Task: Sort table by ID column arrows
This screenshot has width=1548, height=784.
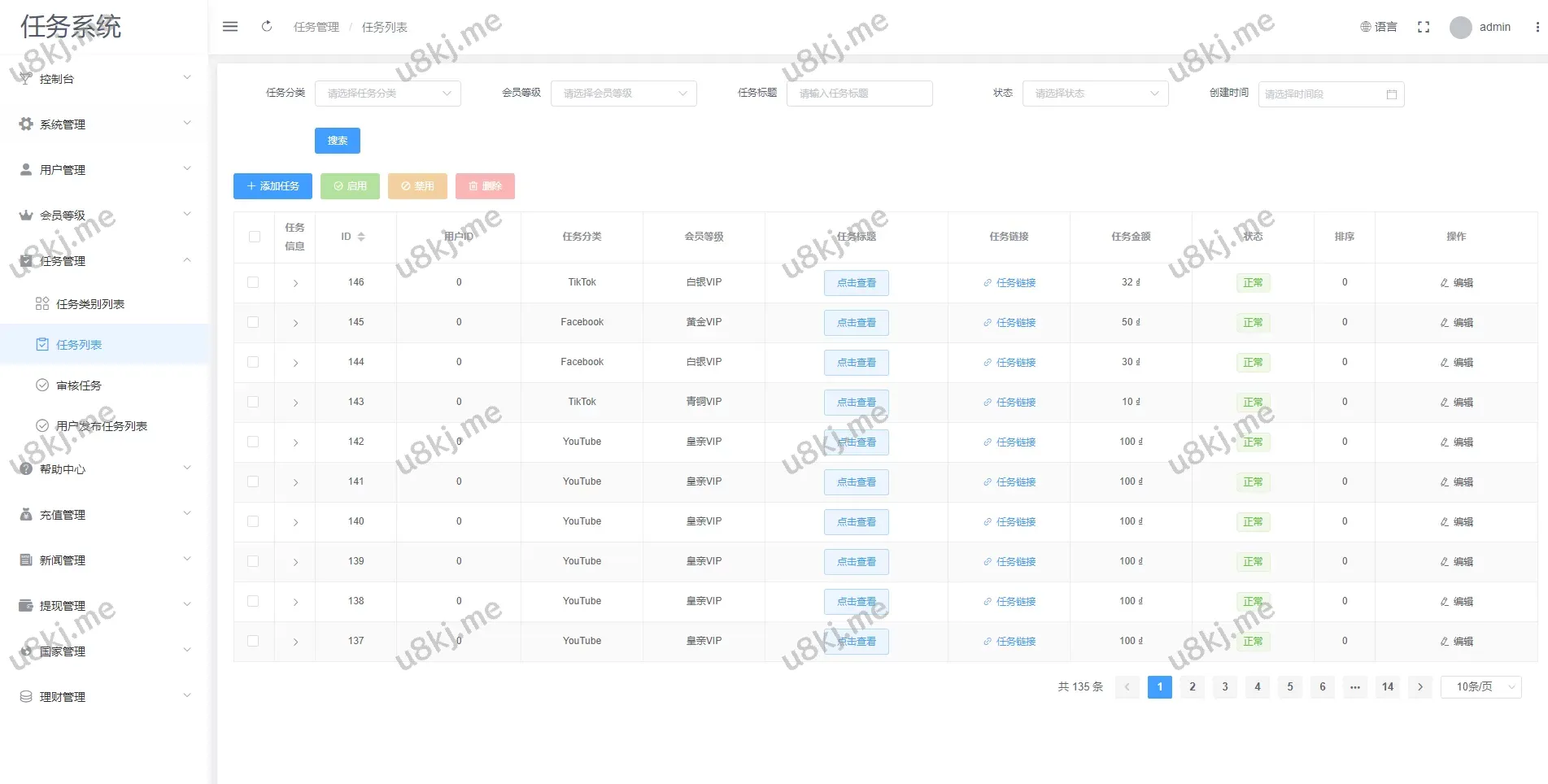Action: pyautogui.click(x=361, y=237)
